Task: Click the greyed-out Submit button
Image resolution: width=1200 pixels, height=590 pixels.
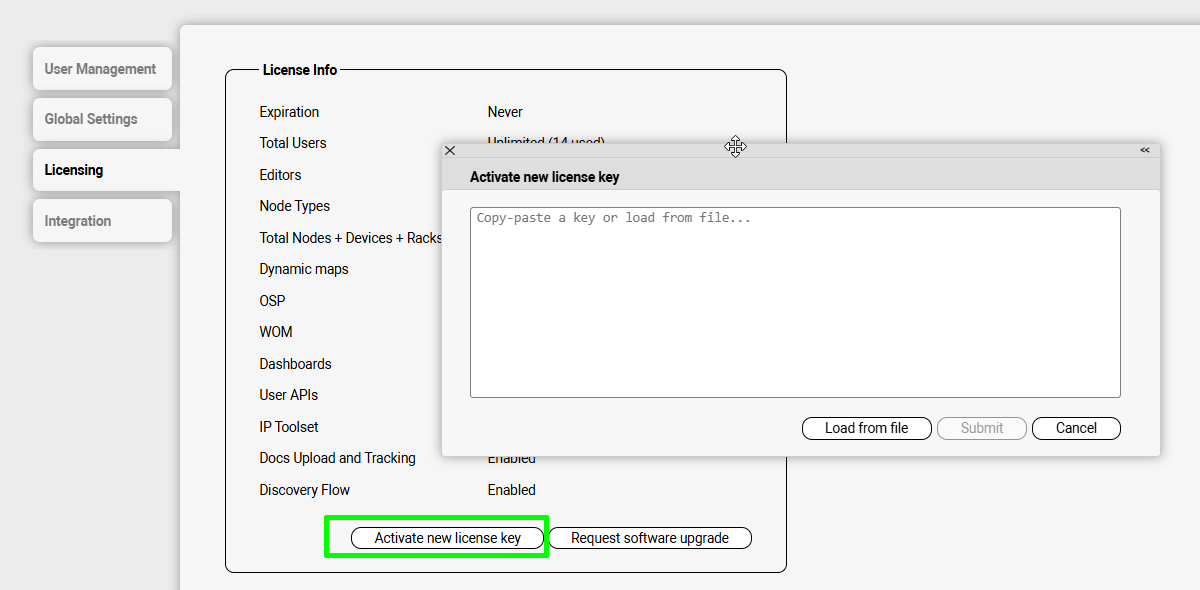Action: pyautogui.click(x=981, y=428)
